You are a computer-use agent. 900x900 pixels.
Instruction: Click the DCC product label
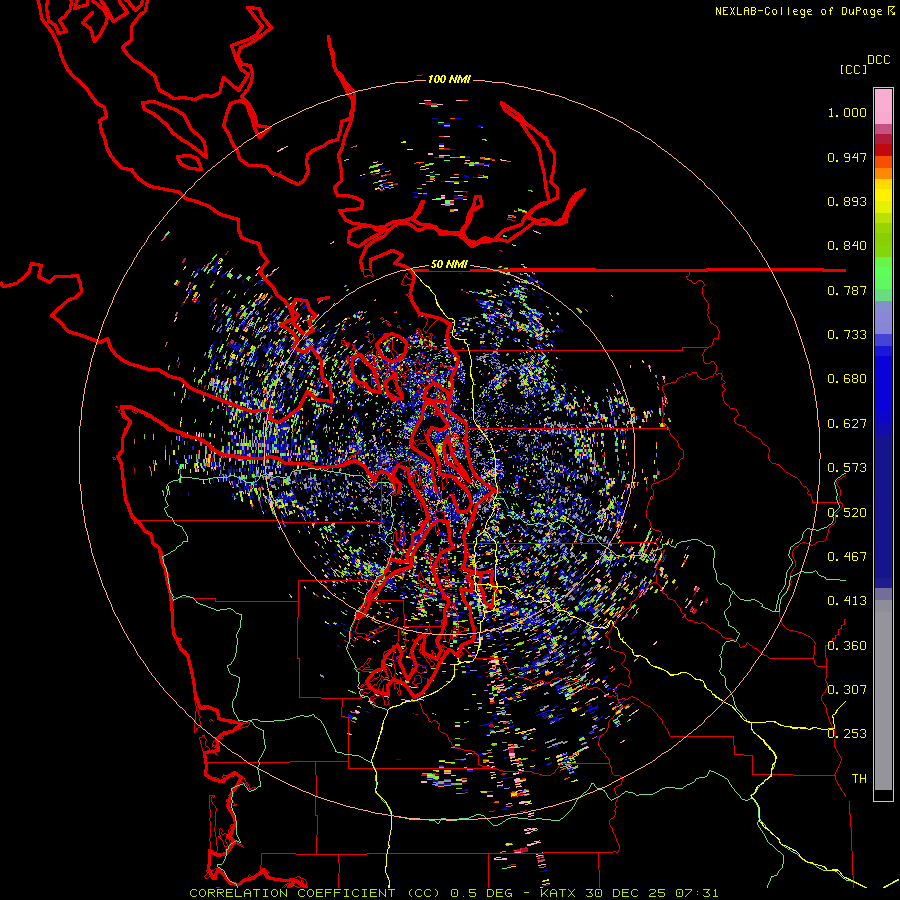click(x=879, y=59)
